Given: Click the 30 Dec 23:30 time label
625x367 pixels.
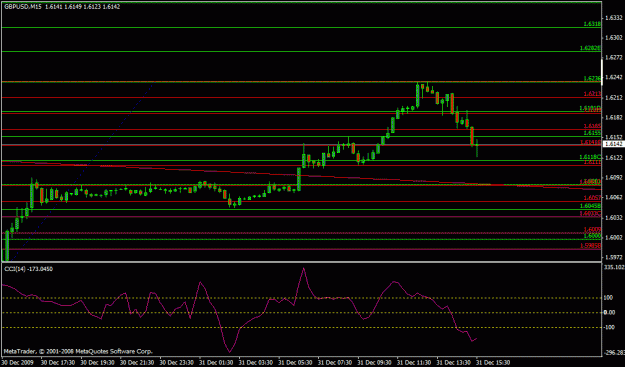Looking at the screenshot, I should click(x=176, y=363).
